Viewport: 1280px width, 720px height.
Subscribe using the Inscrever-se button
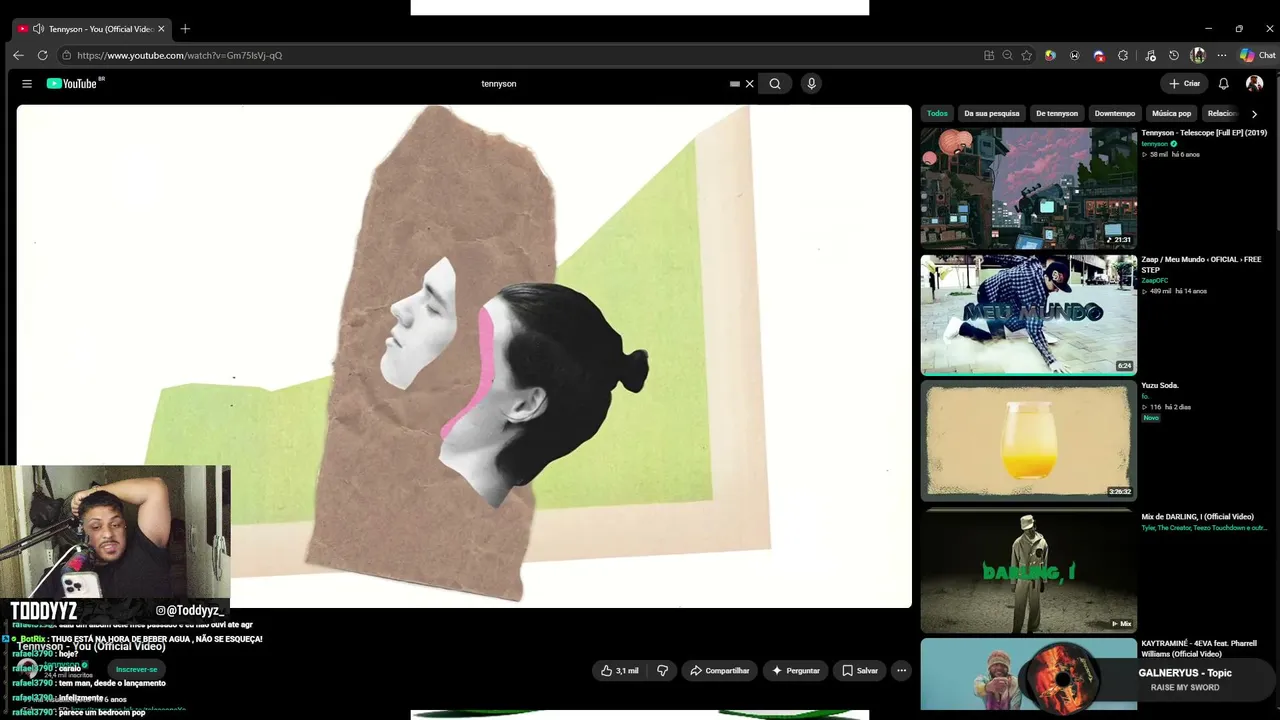(x=137, y=669)
